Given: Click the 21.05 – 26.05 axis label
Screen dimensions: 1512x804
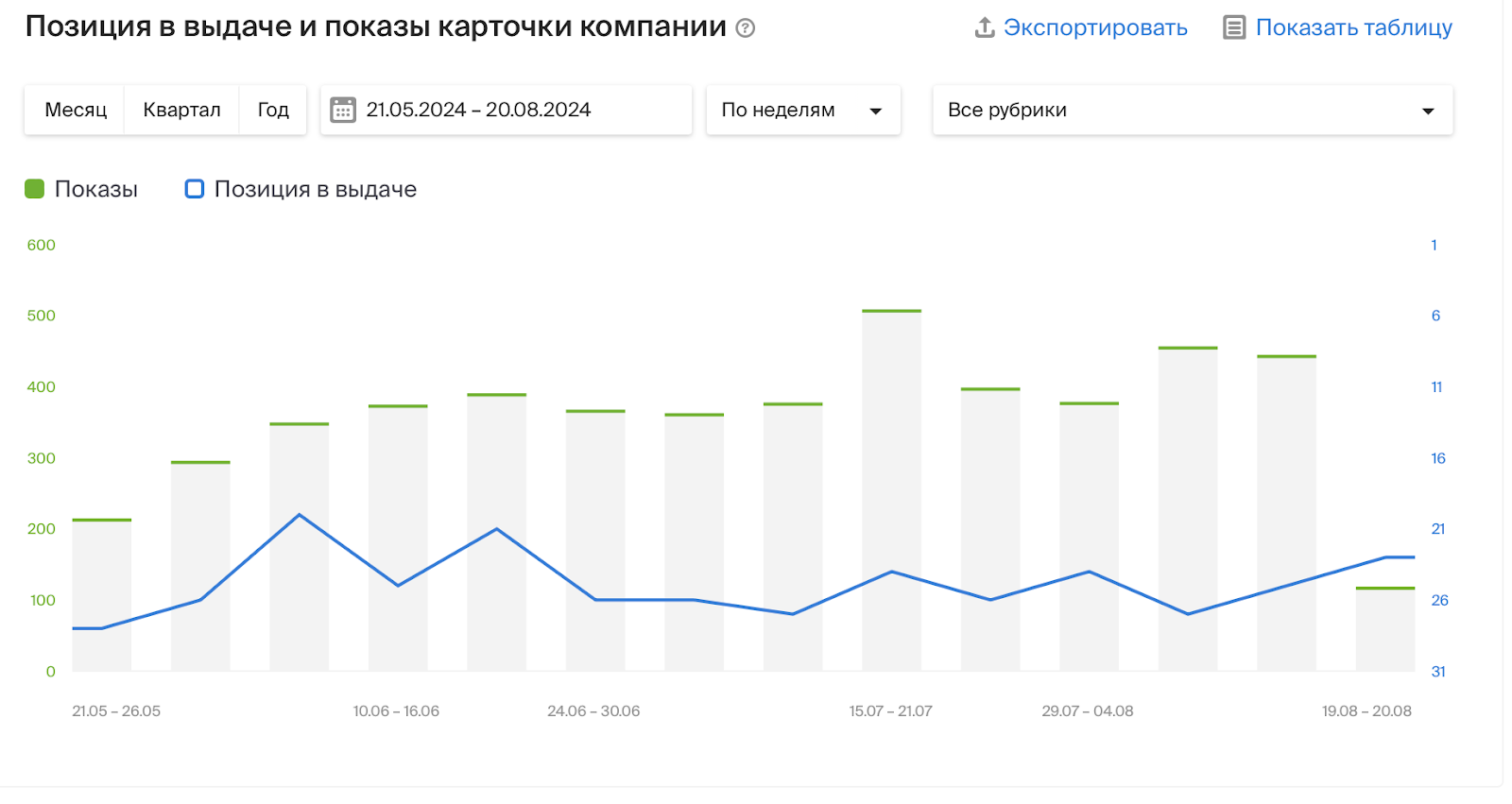Looking at the screenshot, I should pyautogui.click(x=116, y=711).
